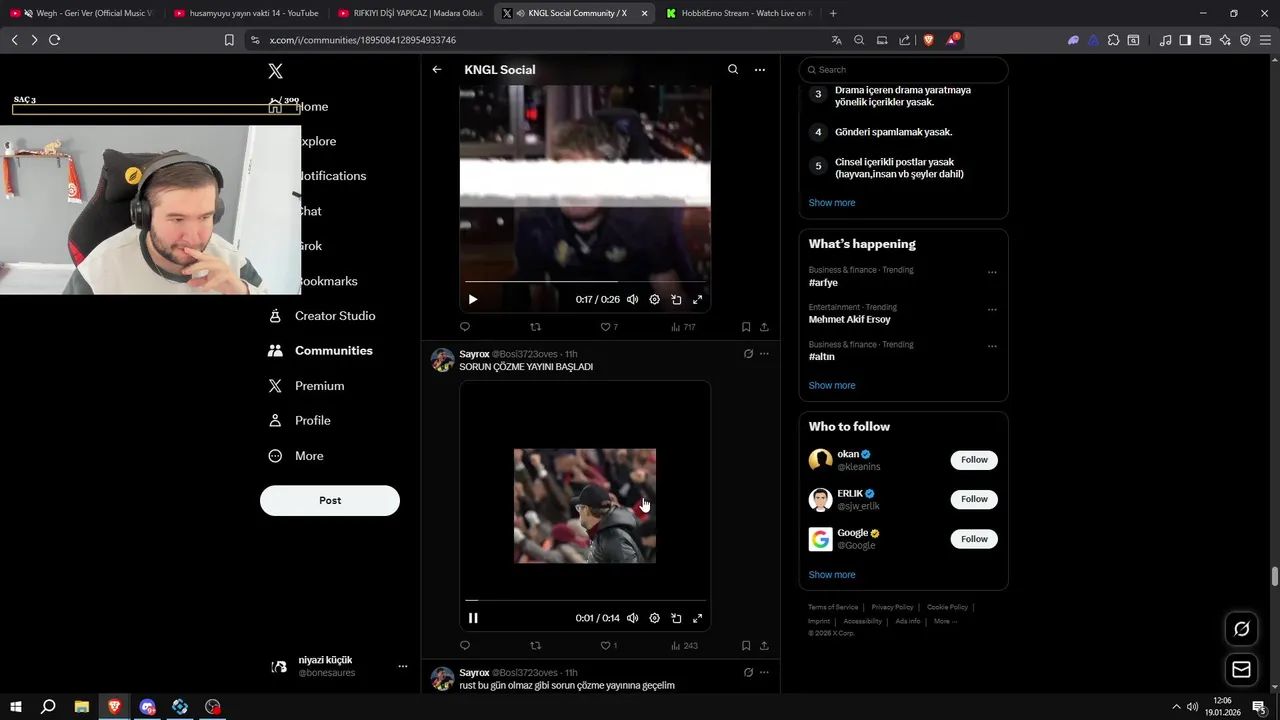Repost the post with 717 views
The width and height of the screenshot is (1280, 720).
pyautogui.click(x=535, y=327)
